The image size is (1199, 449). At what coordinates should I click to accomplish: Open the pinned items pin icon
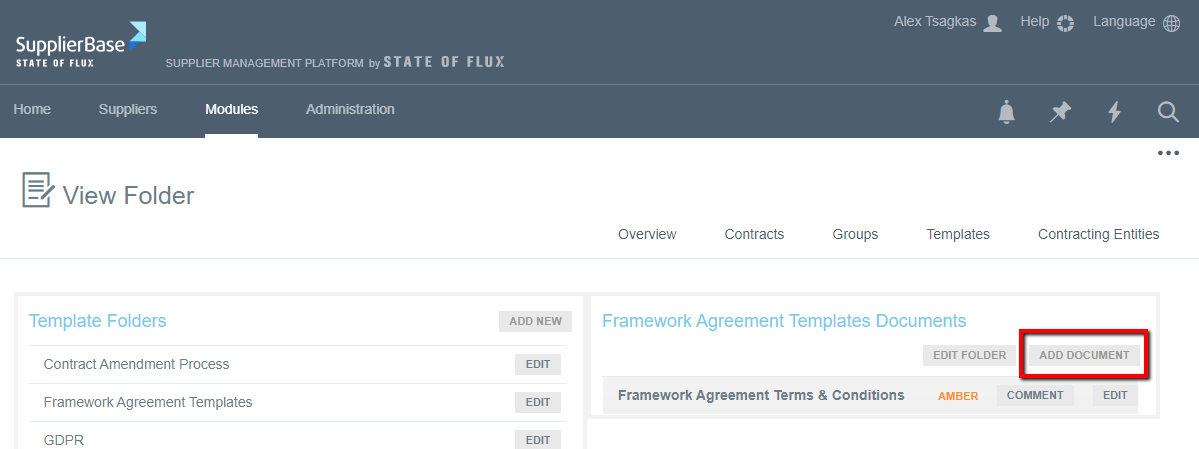pyautogui.click(x=1060, y=112)
